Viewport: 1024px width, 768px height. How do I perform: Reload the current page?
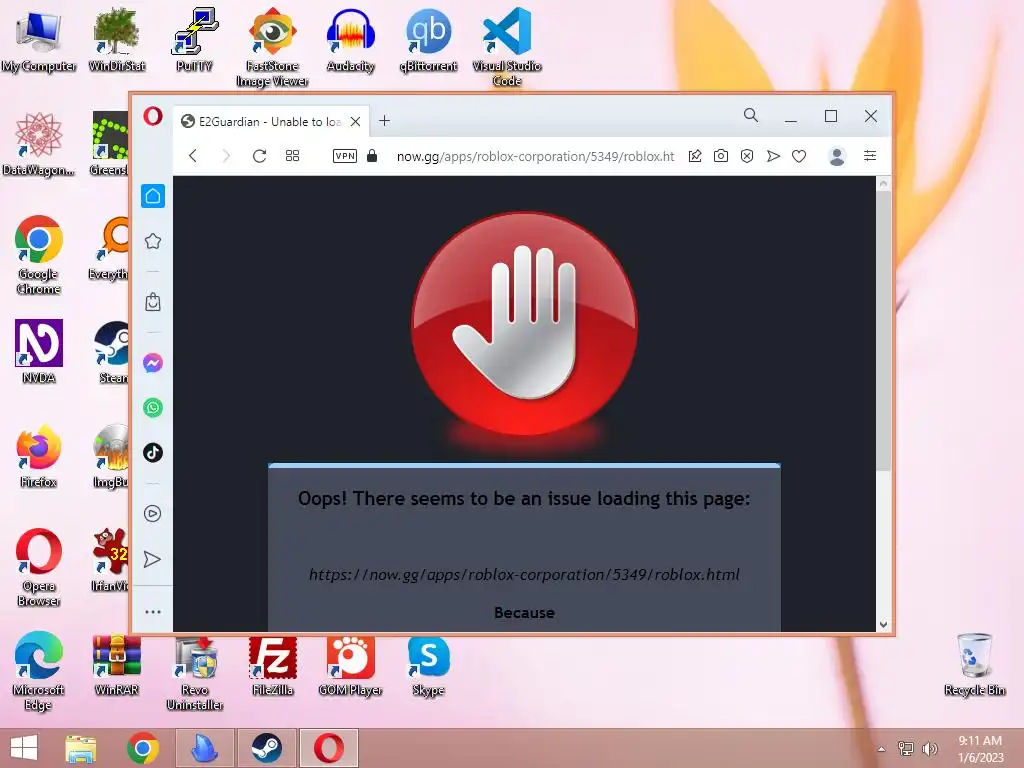point(259,156)
